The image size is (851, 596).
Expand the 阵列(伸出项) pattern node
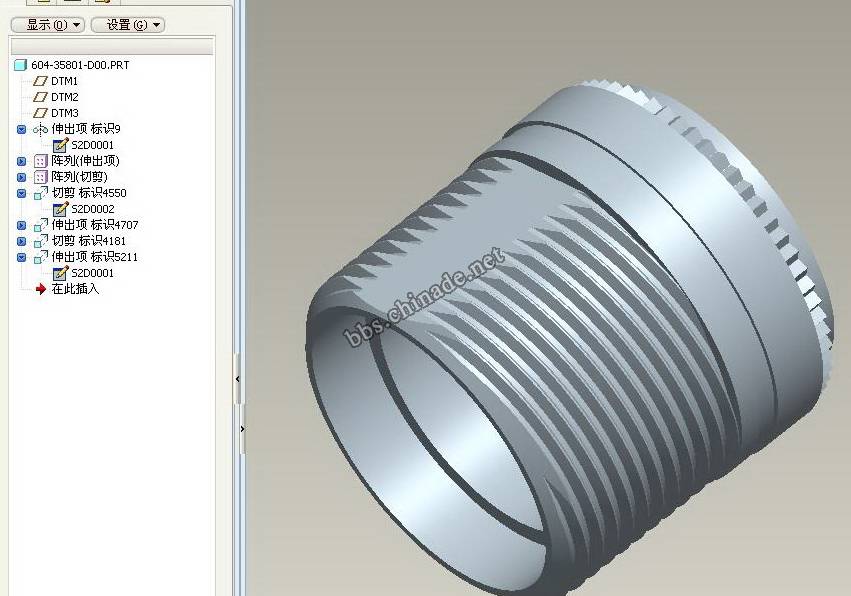21,161
